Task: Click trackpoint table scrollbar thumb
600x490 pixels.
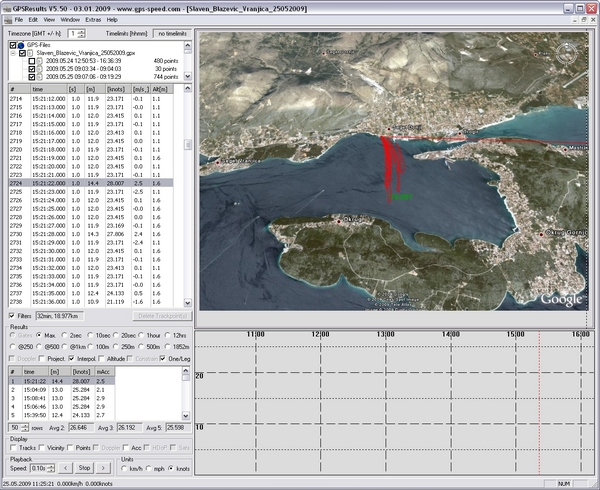Action: pyautogui.click(x=188, y=145)
